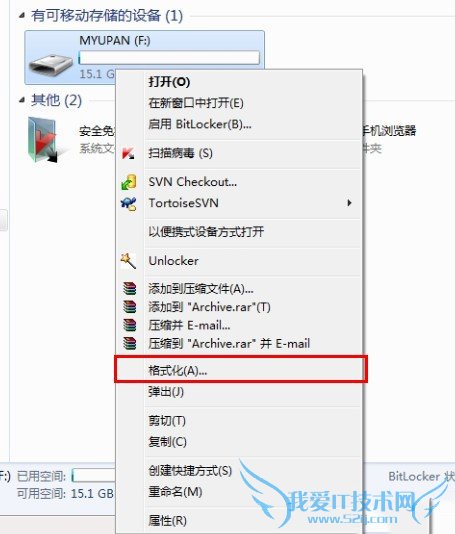
Task: Click WinRAR icon beside 添加到压缩文件(A)
Action: (129, 288)
